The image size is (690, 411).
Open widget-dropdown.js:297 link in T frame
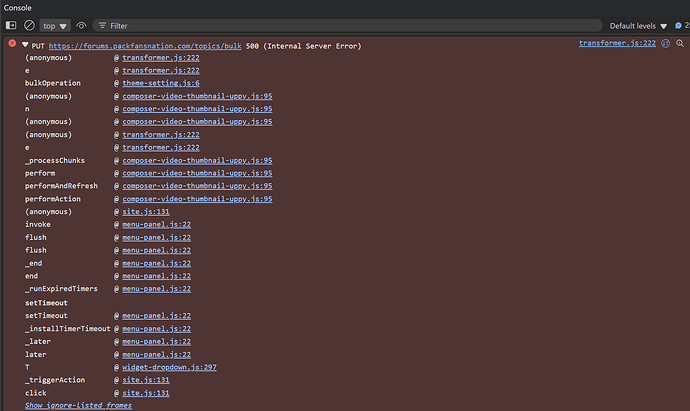[x=169, y=367]
